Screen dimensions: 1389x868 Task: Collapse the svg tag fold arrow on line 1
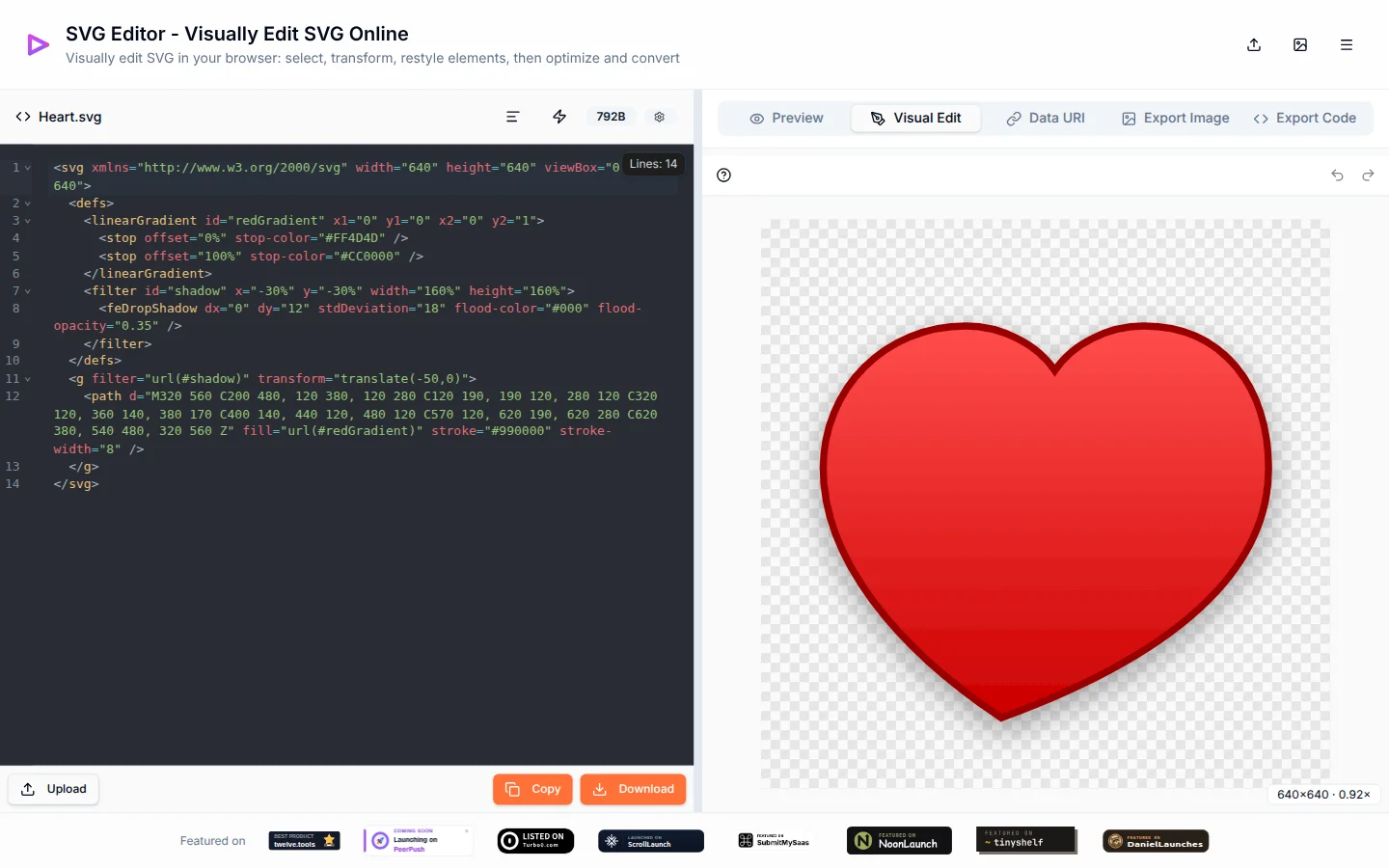(28, 168)
